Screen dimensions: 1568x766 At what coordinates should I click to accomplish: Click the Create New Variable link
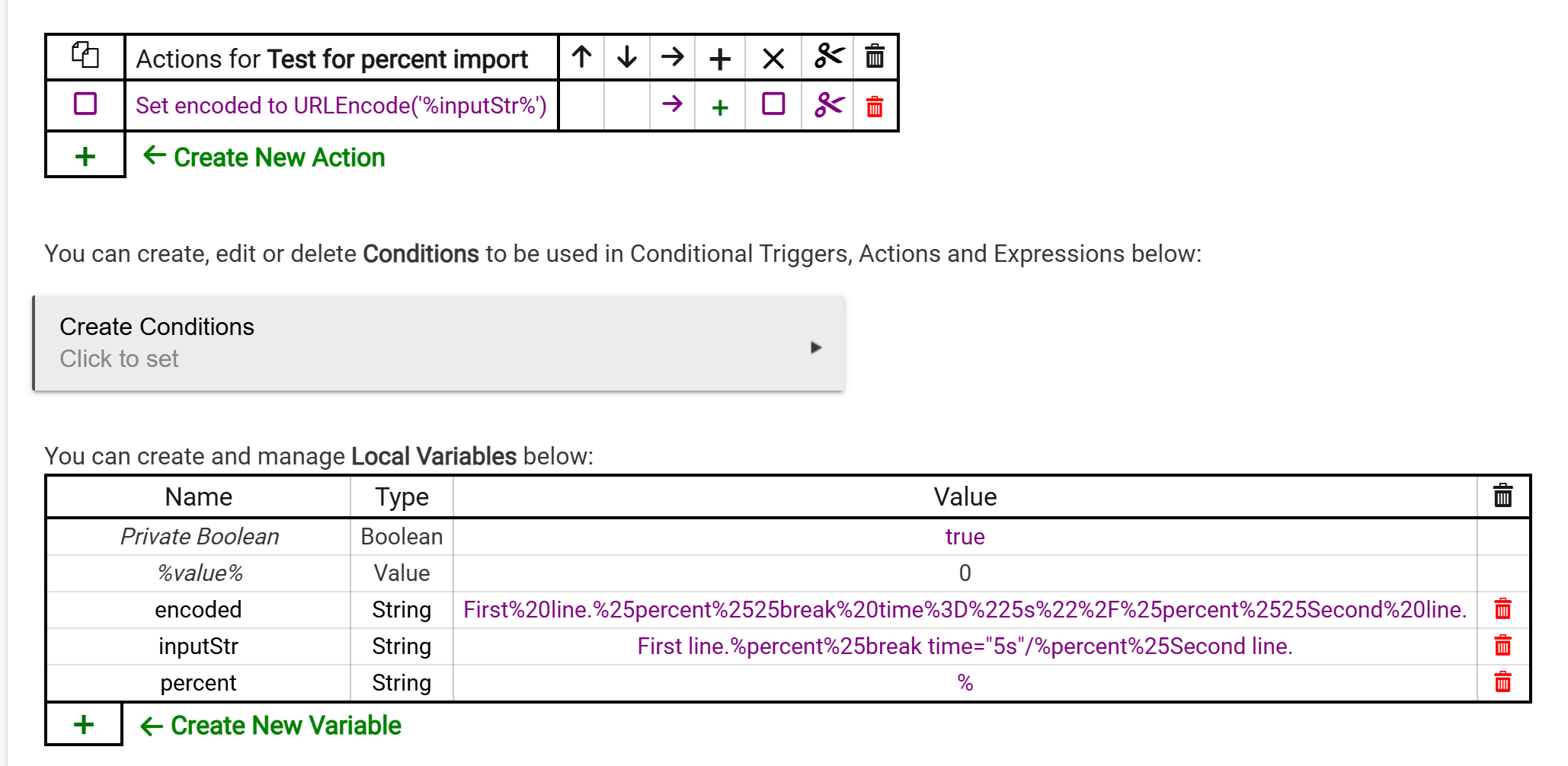(286, 726)
